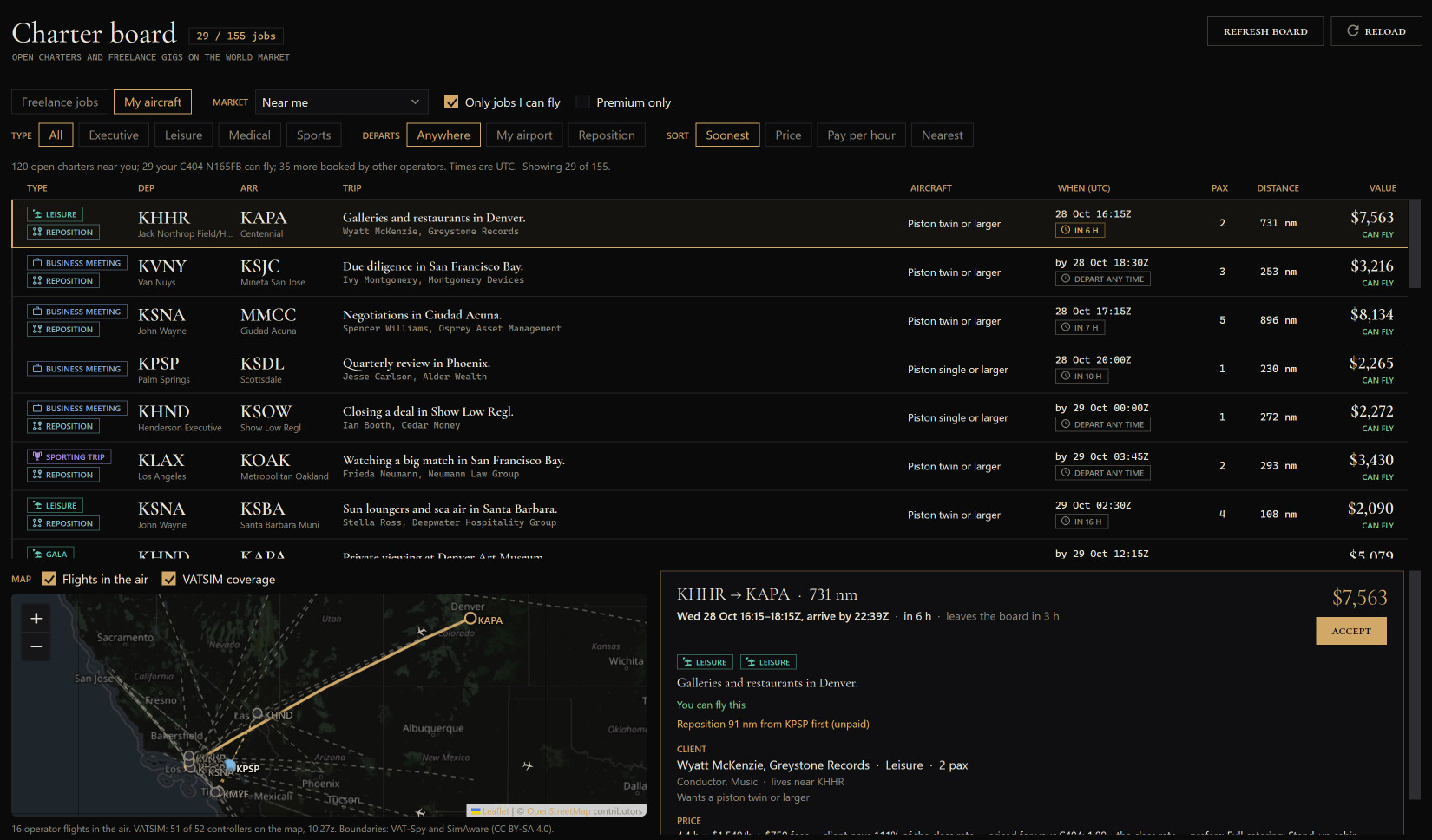Click the Business Meeting tag in the KSNA–MMCC row
The width and height of the screenshot is (1432, 840).
77,312
